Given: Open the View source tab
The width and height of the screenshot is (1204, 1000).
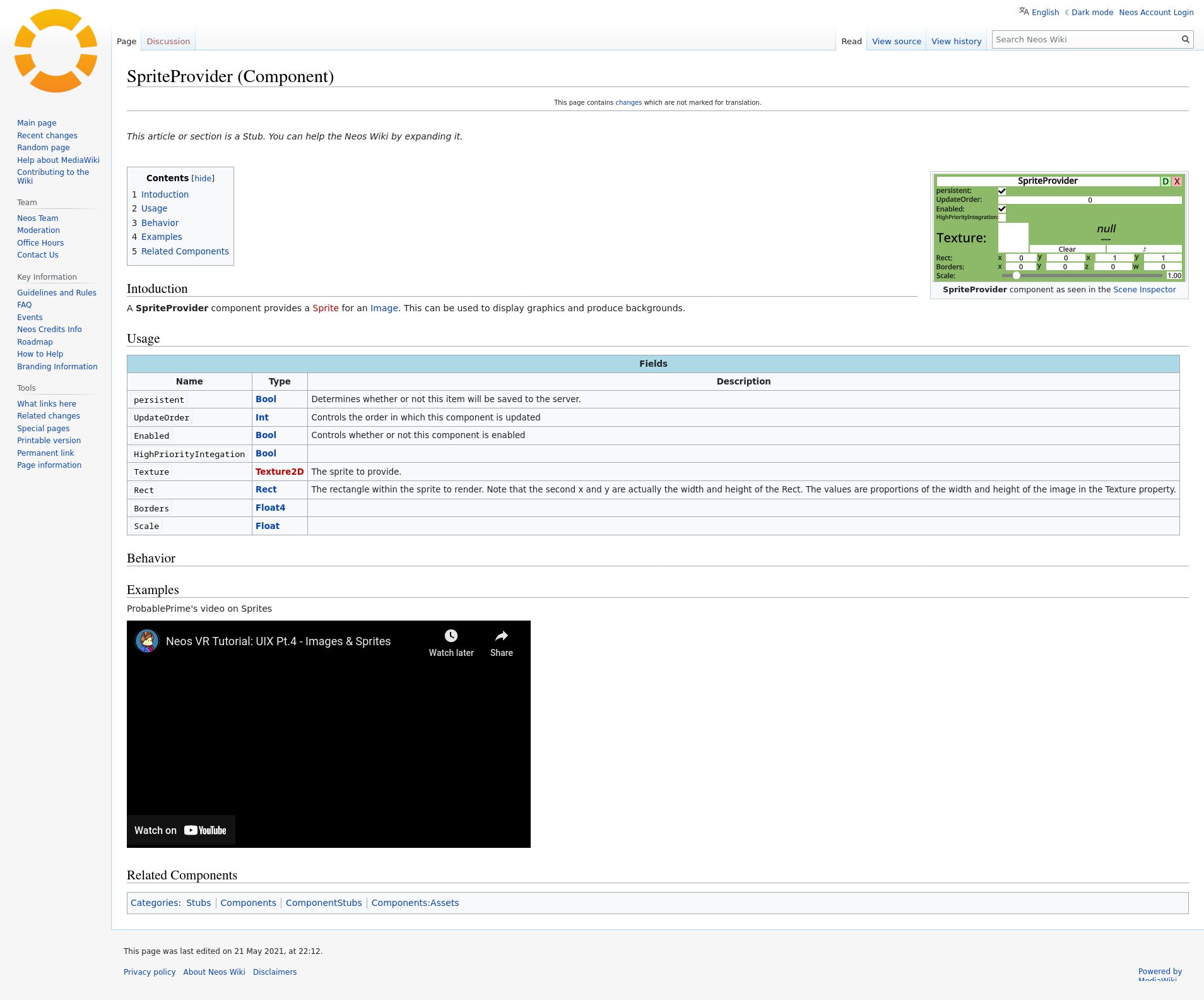Looking at the screenshot, I should 896,42.
